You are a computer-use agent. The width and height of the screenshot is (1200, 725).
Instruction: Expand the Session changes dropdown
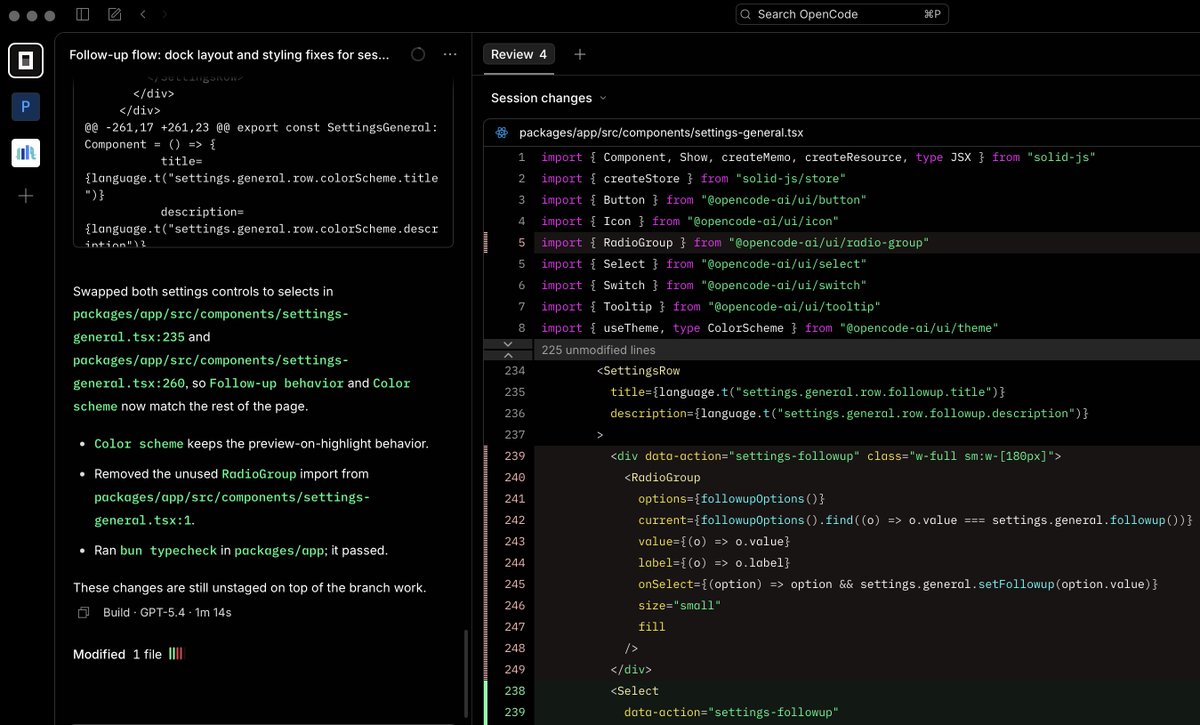click(x=549, y=98)
